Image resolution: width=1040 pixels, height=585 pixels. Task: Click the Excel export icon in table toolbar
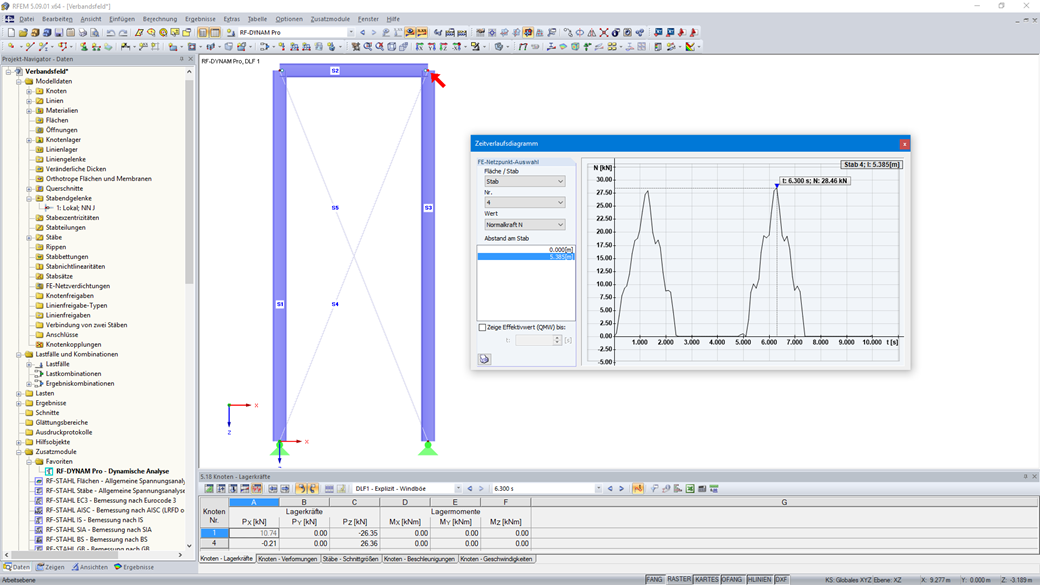690,489
